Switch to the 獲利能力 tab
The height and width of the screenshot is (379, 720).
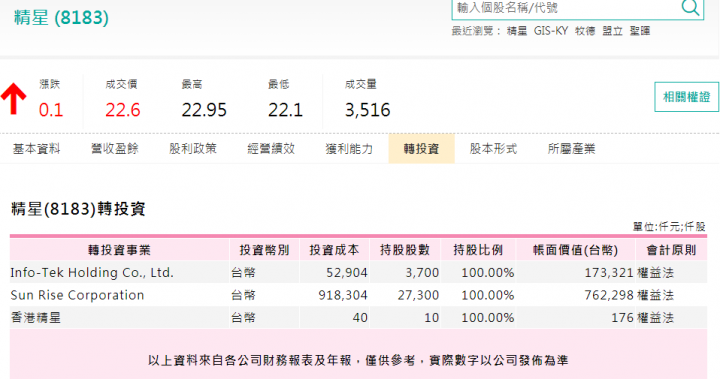pos(349,148)
